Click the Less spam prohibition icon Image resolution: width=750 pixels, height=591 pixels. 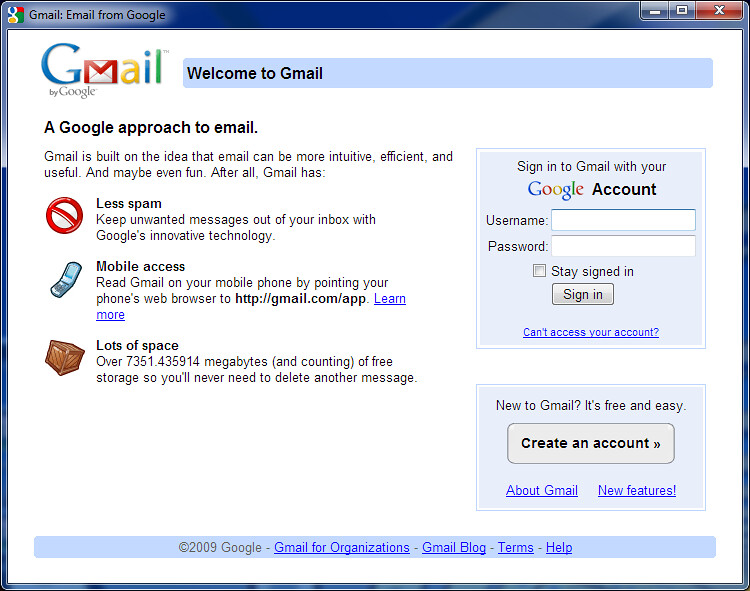[65, 216]
